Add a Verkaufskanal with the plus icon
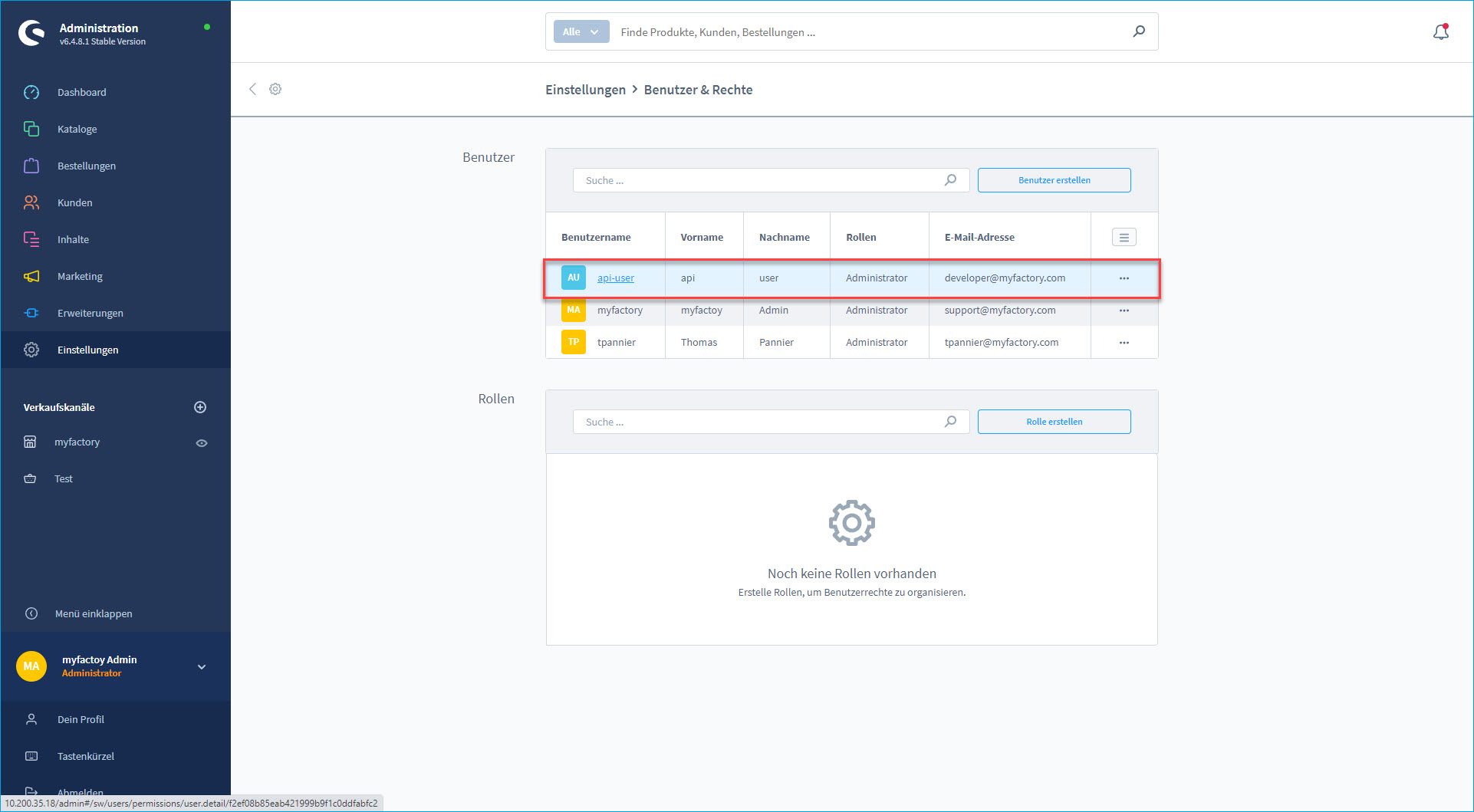 200,406
